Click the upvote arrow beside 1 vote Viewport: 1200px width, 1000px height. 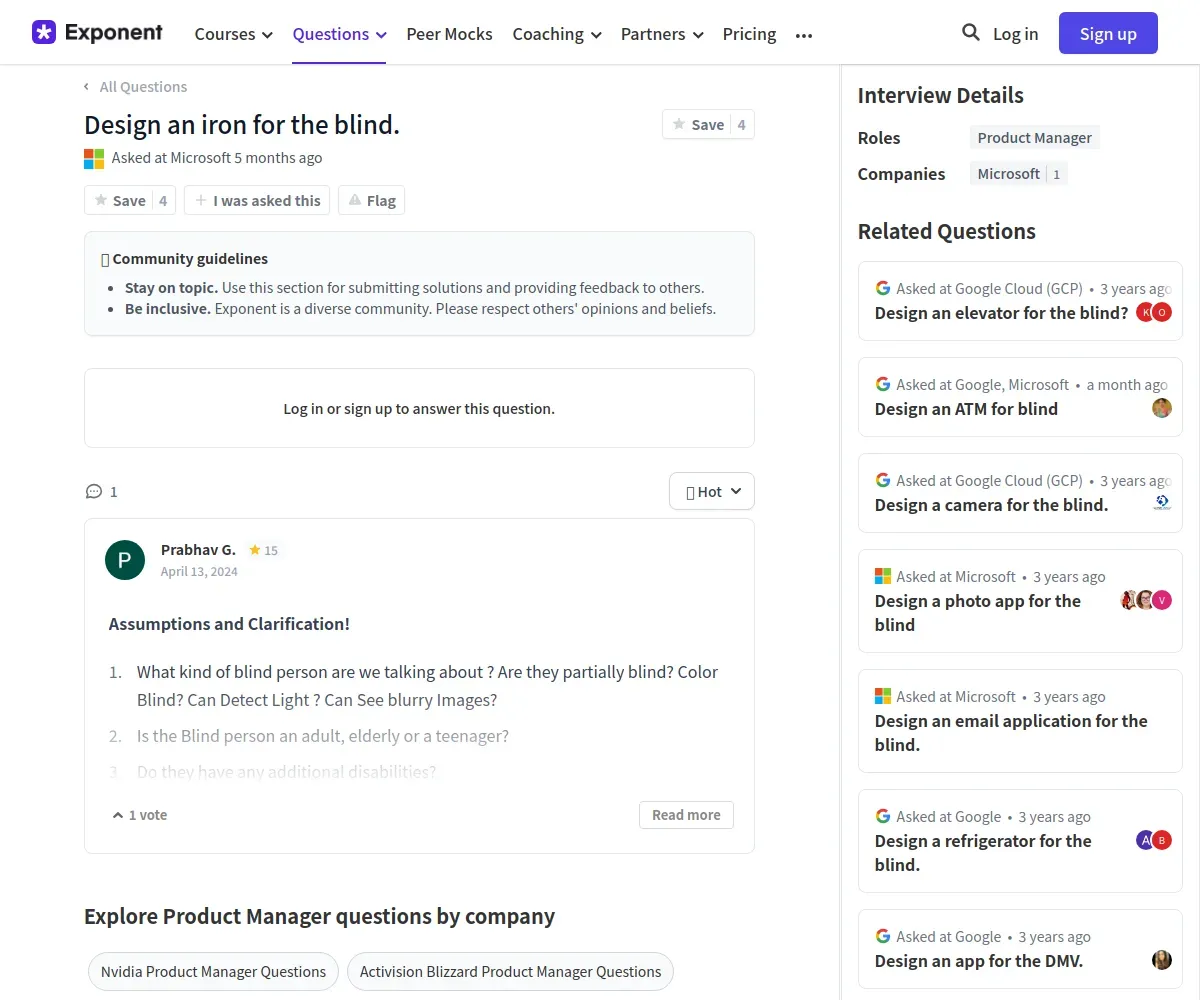(118, 815)
